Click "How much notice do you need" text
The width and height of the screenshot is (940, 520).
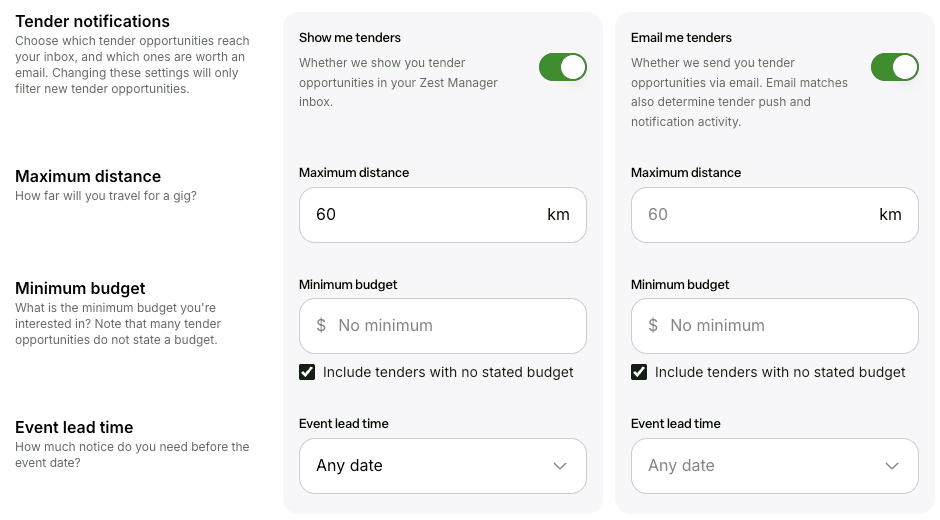coord(132,455)
